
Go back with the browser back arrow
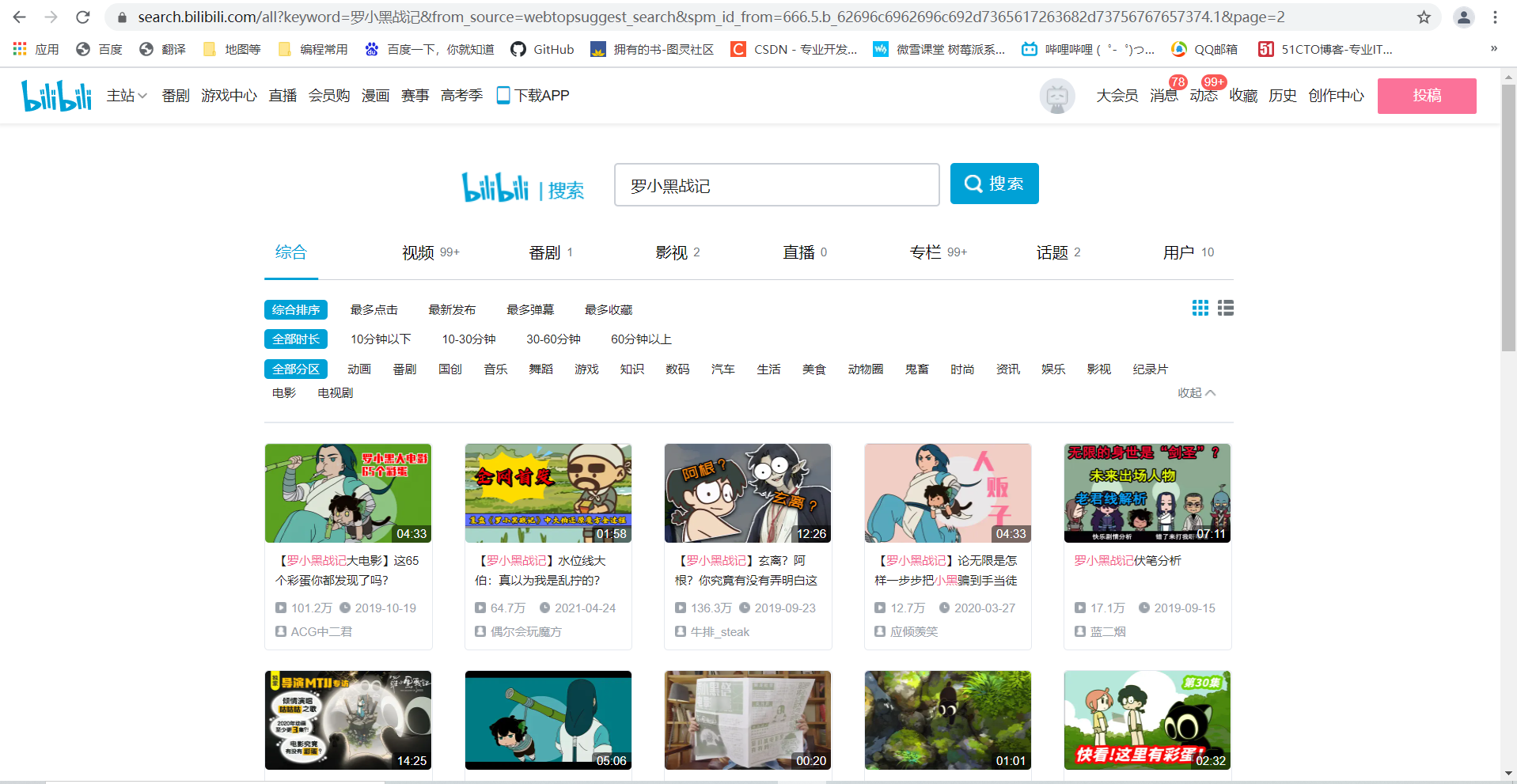pos(20,17)
